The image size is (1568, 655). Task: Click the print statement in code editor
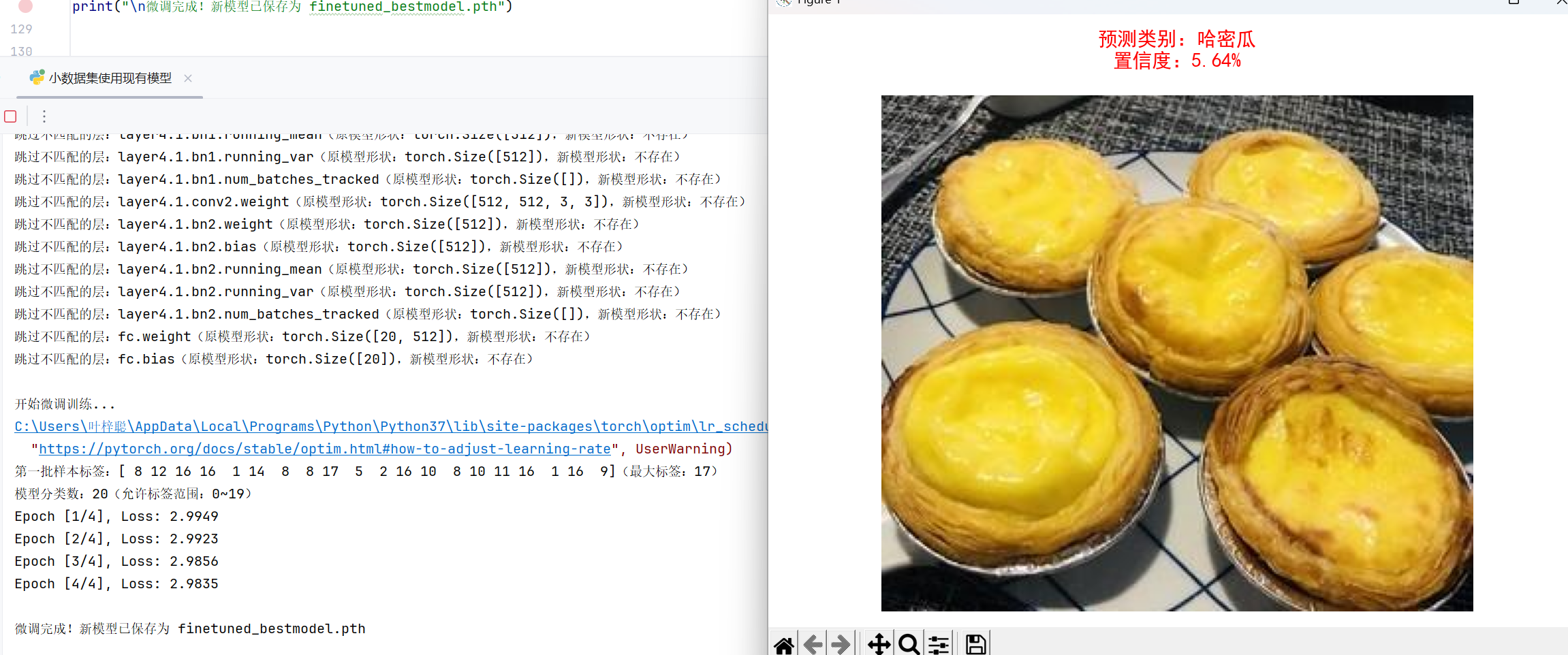(292, 7)
